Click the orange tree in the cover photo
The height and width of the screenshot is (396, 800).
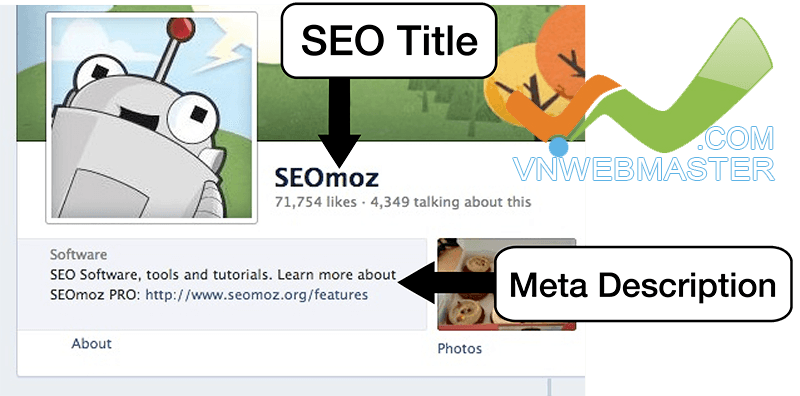[x=559, y=46]
